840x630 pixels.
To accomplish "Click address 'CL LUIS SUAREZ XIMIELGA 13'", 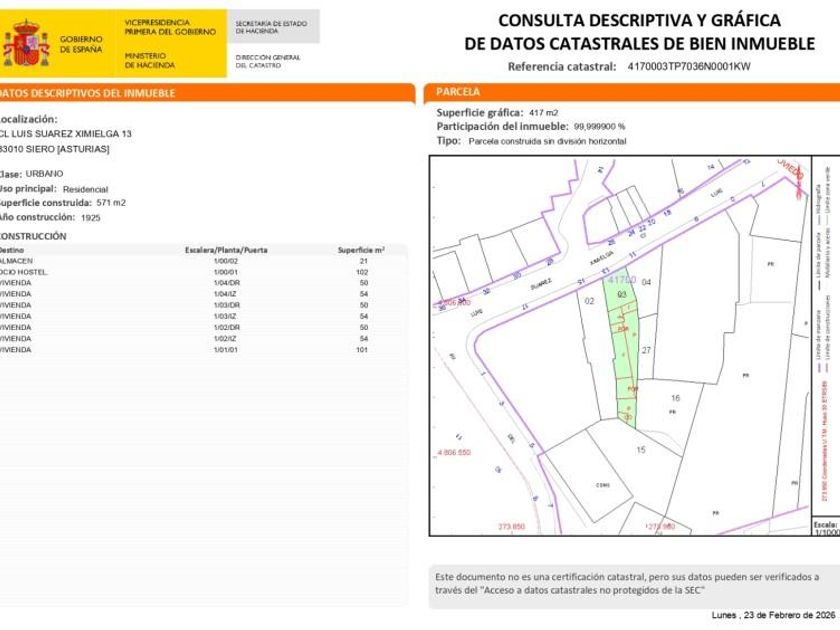I will pos(65,133).
